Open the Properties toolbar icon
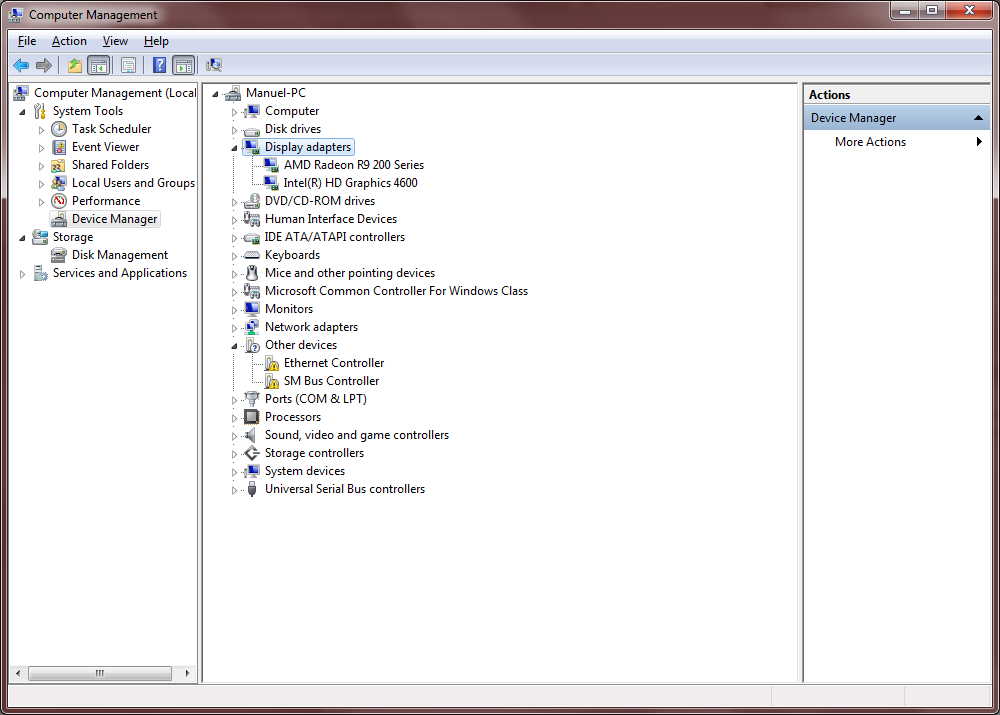 [128, 66]
